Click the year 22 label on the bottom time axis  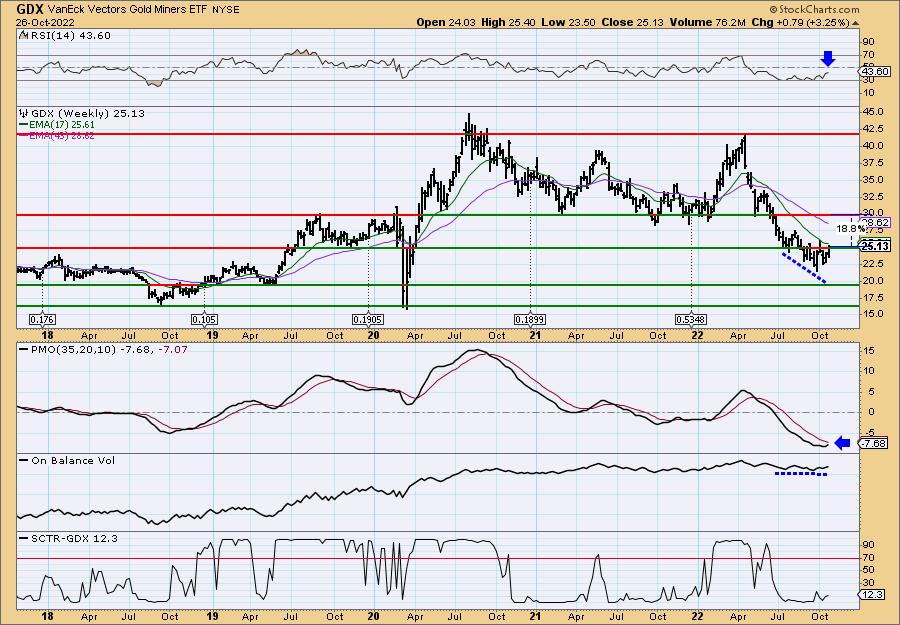697,617
